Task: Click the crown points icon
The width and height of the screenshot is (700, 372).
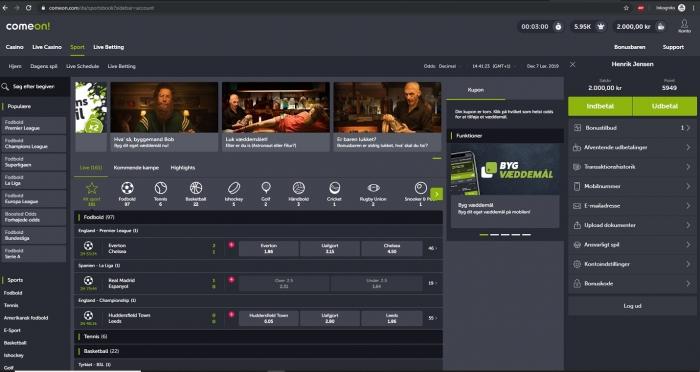Action: pyautogui.click(x=601, y=27)
